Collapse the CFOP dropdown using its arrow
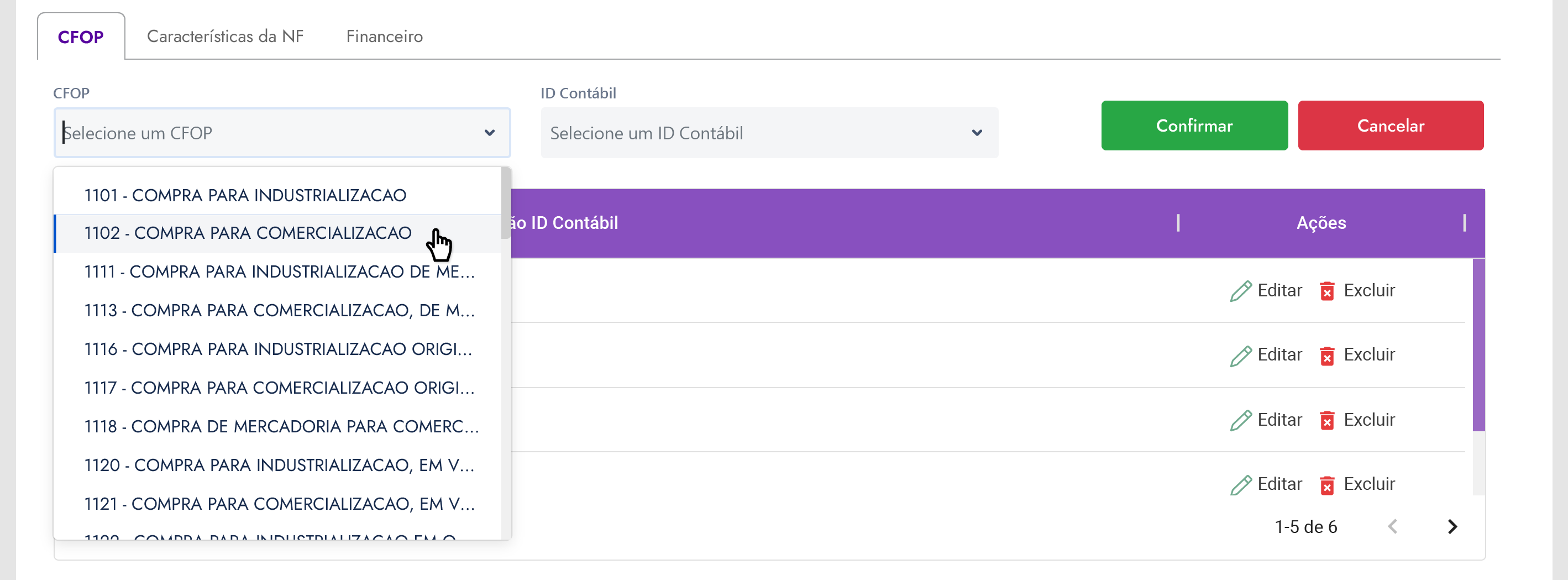Viewport: 1568px width, 580px height. [x=489, y=133]
